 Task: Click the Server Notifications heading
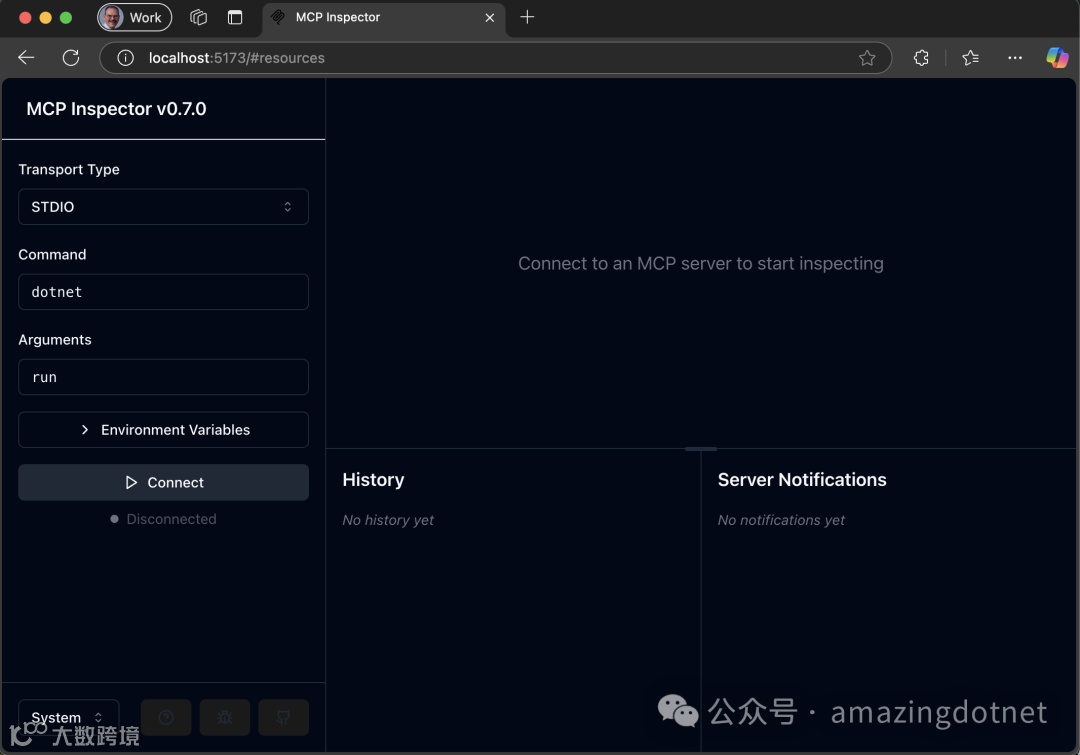[x=802, y=479]
